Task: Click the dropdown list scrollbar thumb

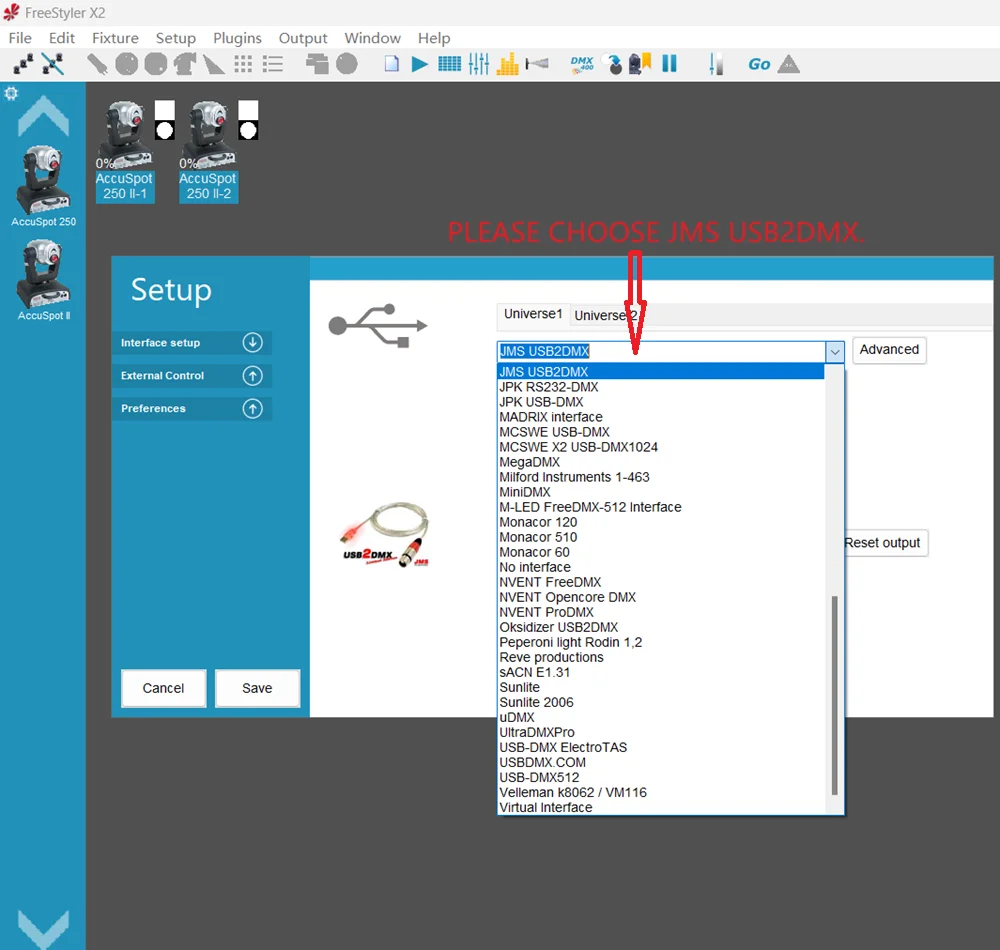Action: 834,696
